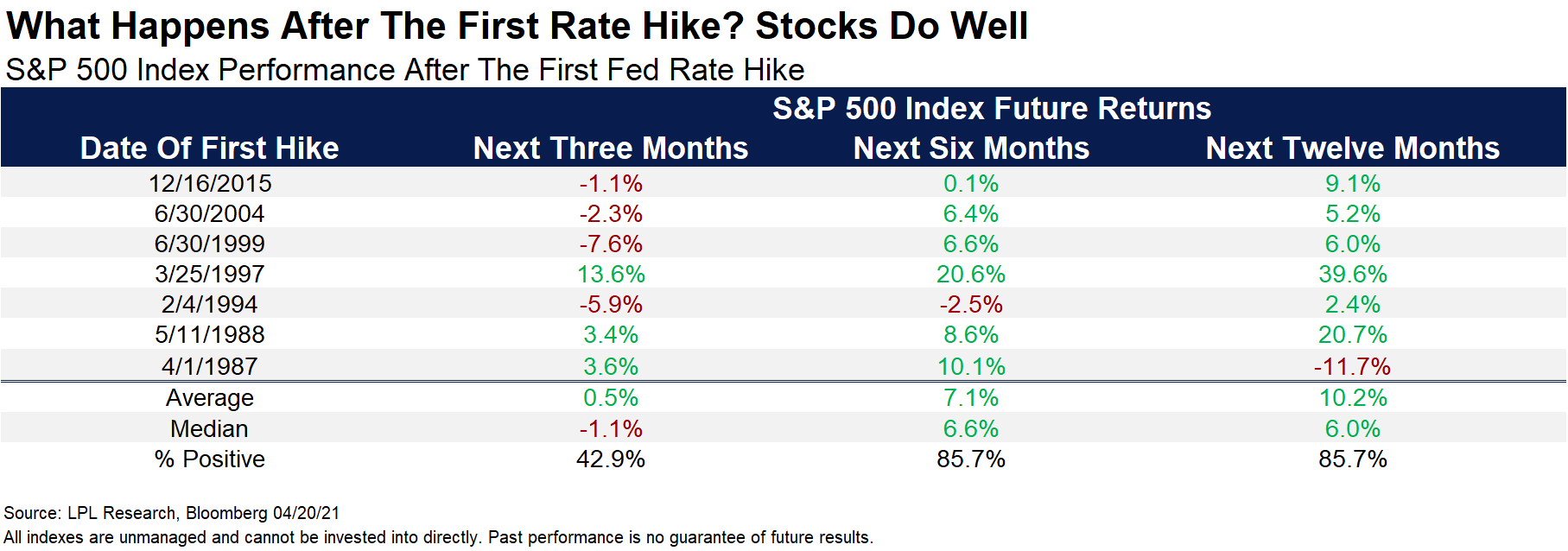Select the Next Three Months column header
Image resolution: width=1568 pixels, height=551 pixels.
611,149
